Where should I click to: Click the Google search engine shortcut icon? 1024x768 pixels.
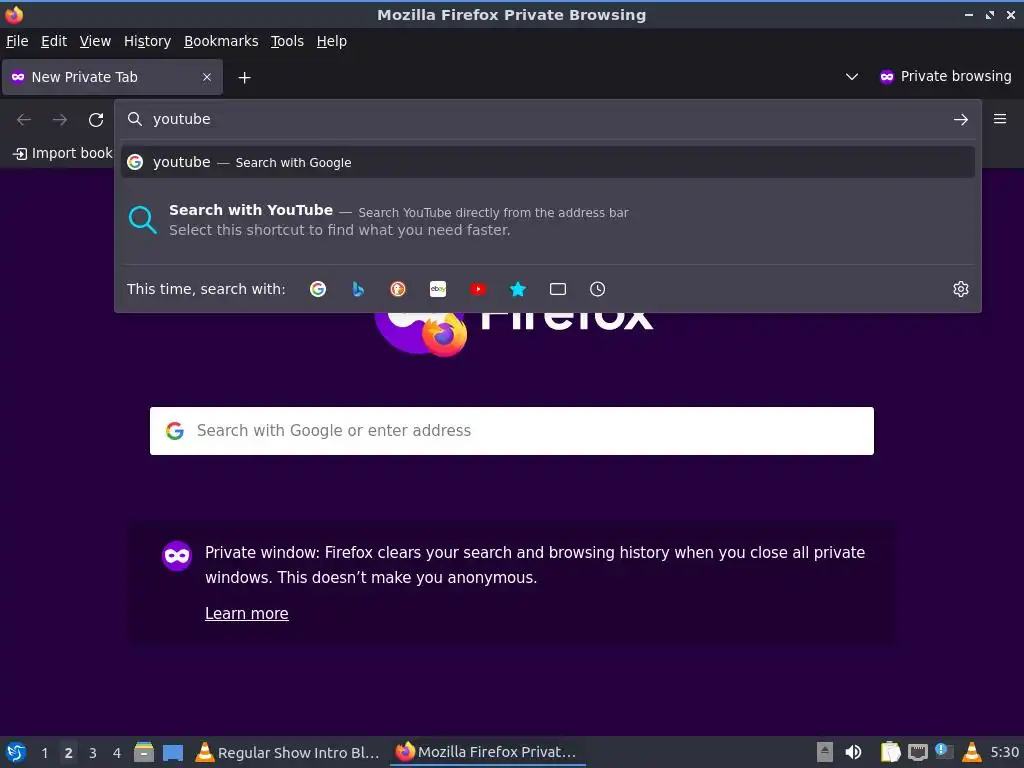[318, 289]
